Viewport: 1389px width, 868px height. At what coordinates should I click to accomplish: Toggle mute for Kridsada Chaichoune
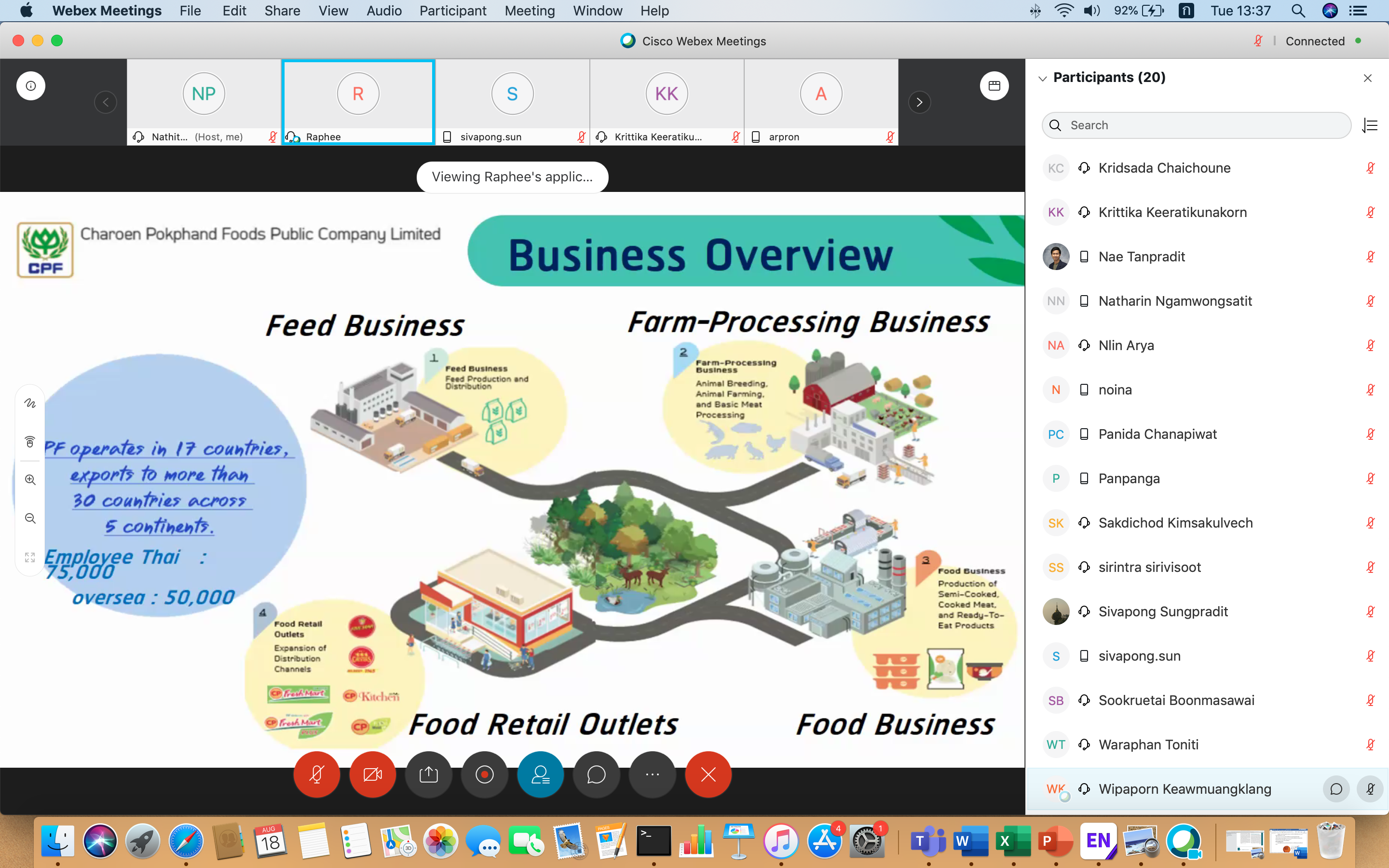[1370, 168]
